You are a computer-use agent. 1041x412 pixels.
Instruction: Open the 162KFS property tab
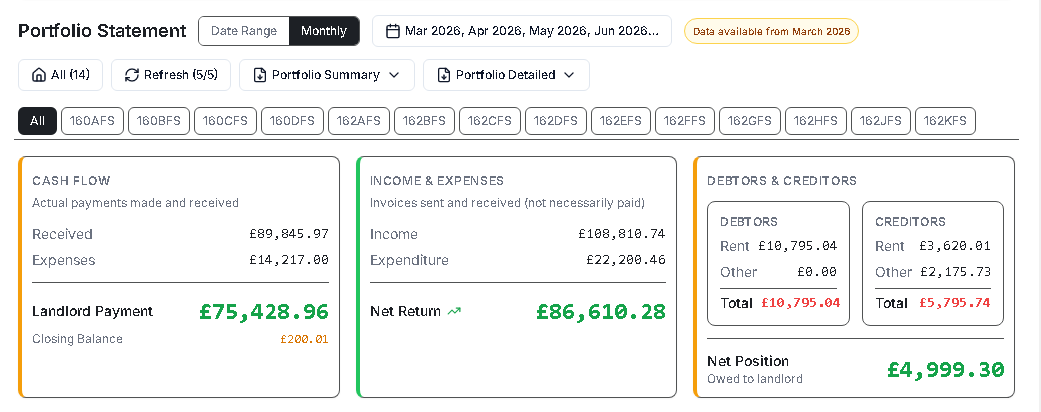tap(945, 121)
